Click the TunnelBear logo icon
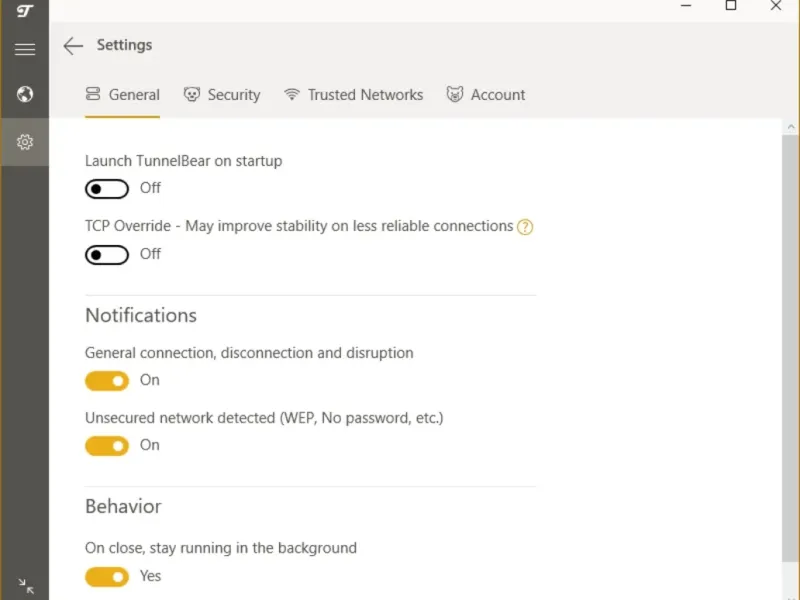This screenshot has height=600, width=800. coord(24,11)
